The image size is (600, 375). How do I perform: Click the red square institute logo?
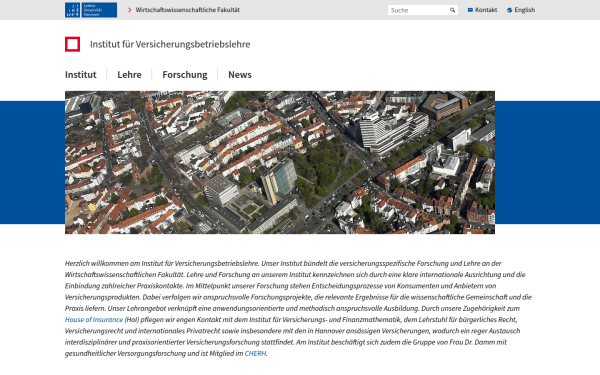[x=72, y=44]
